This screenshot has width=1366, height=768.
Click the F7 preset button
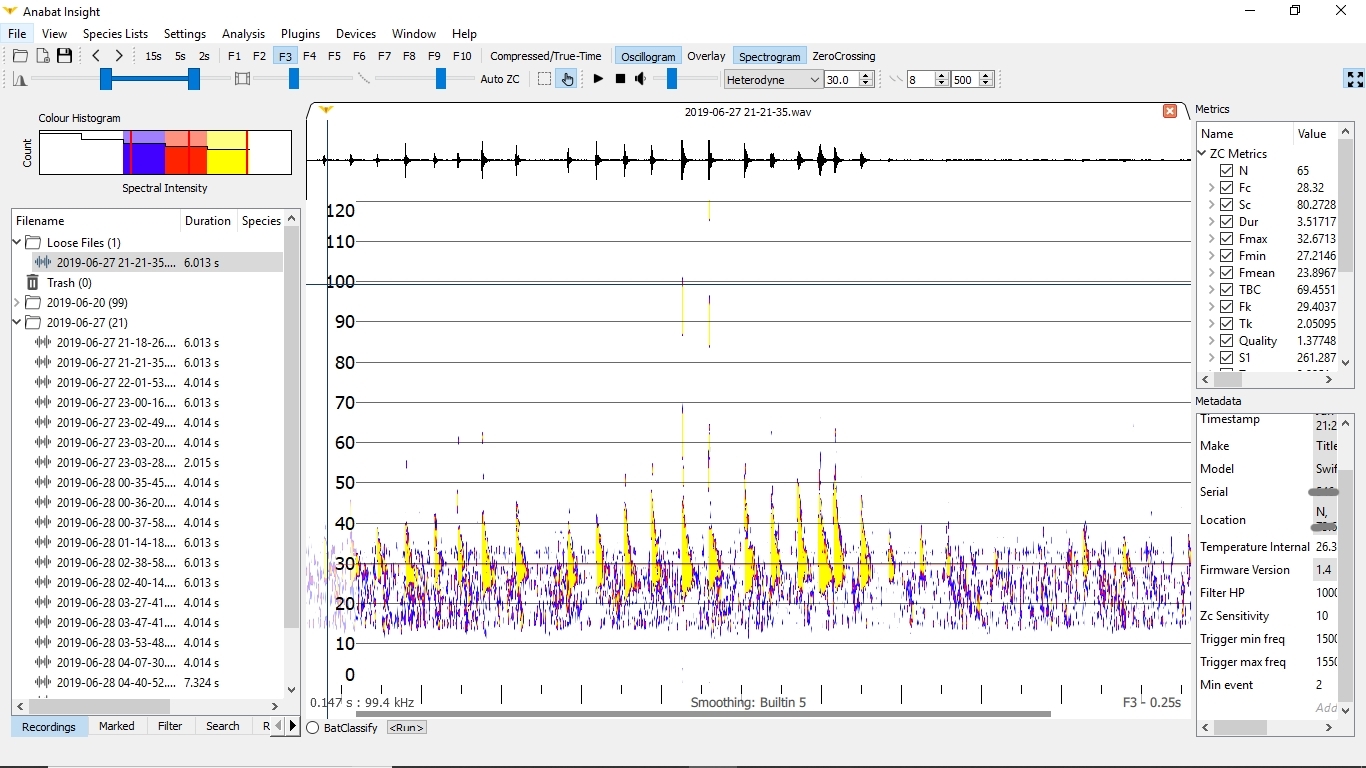click(x=384, y=56)
